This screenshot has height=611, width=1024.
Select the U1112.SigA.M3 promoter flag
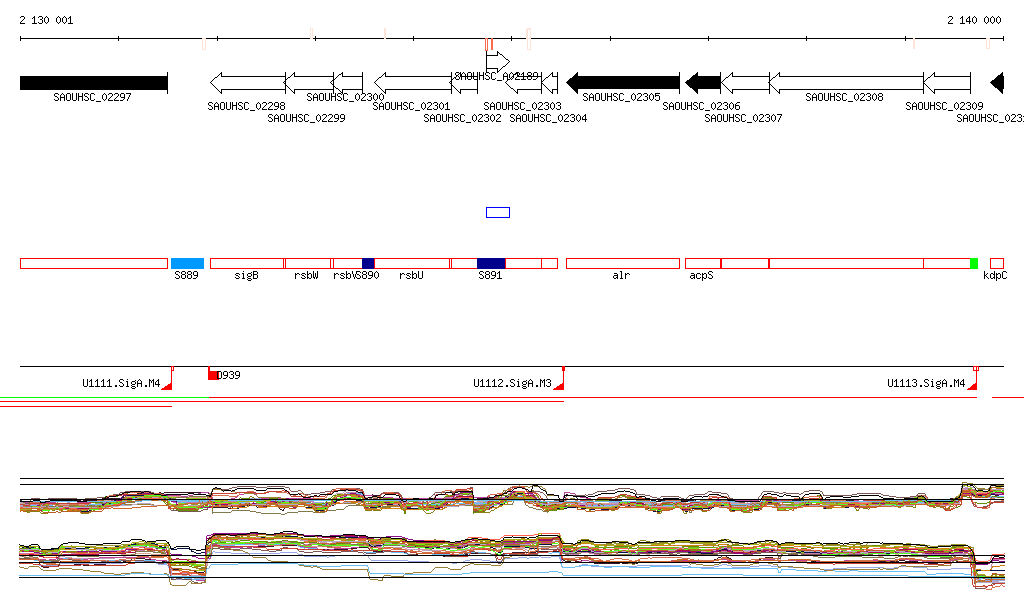tap(559, 384)
